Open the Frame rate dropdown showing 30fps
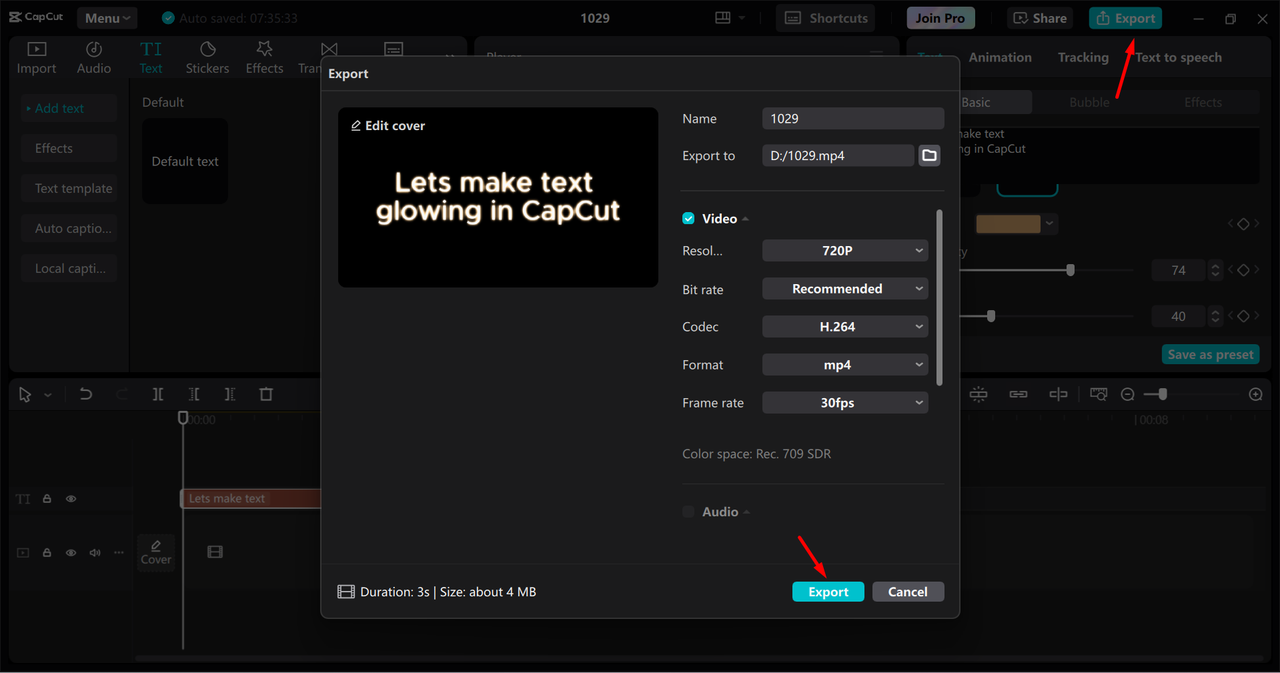The height and width of the screenshot is (673, 1280). (x=845, y=403)
